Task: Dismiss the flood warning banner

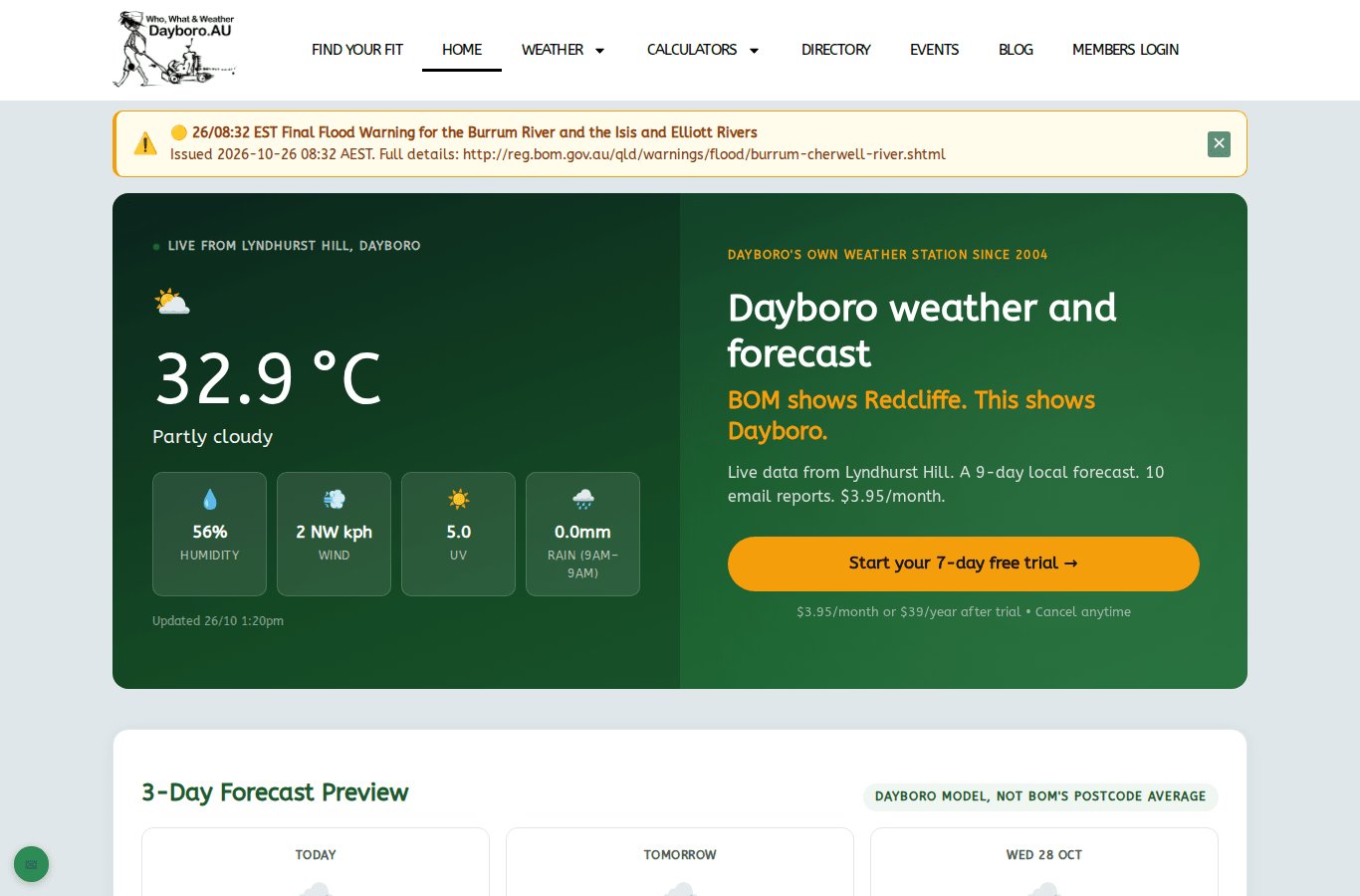Action: tap(1219, 144)
